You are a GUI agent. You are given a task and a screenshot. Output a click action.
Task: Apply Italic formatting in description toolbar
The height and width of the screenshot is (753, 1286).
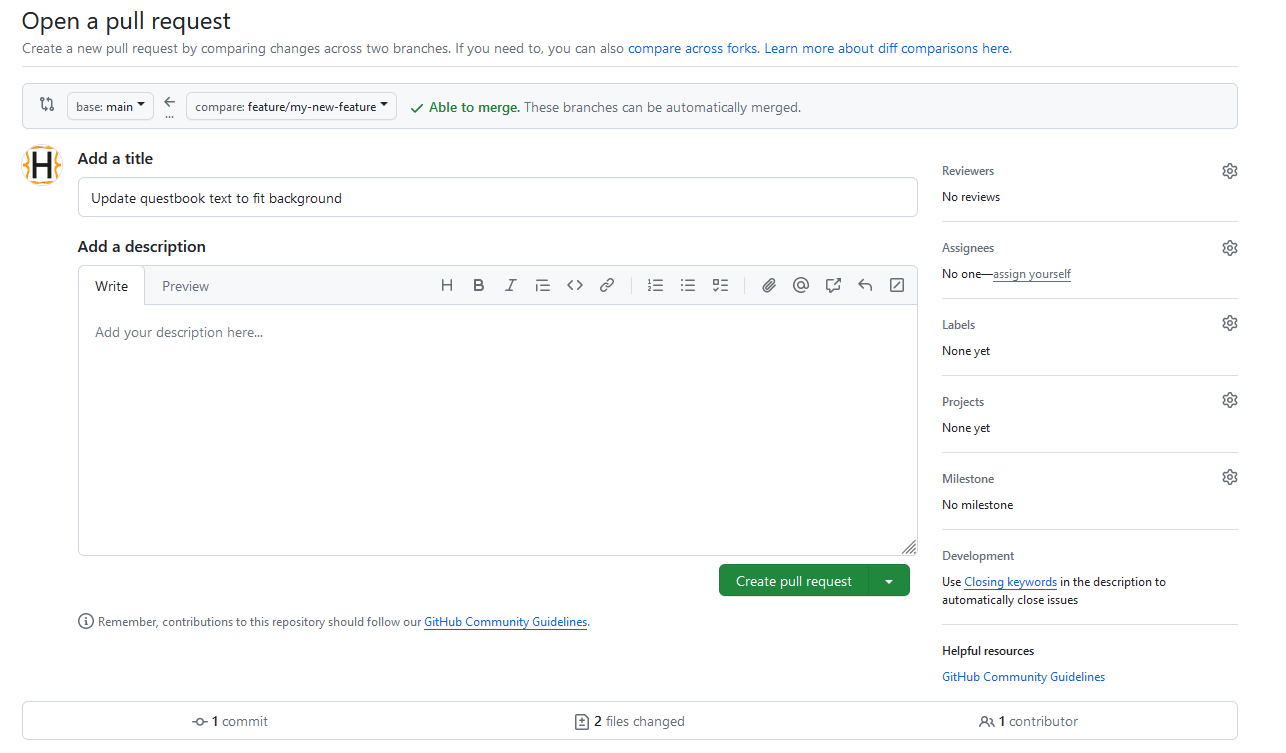tap(511, 285)
